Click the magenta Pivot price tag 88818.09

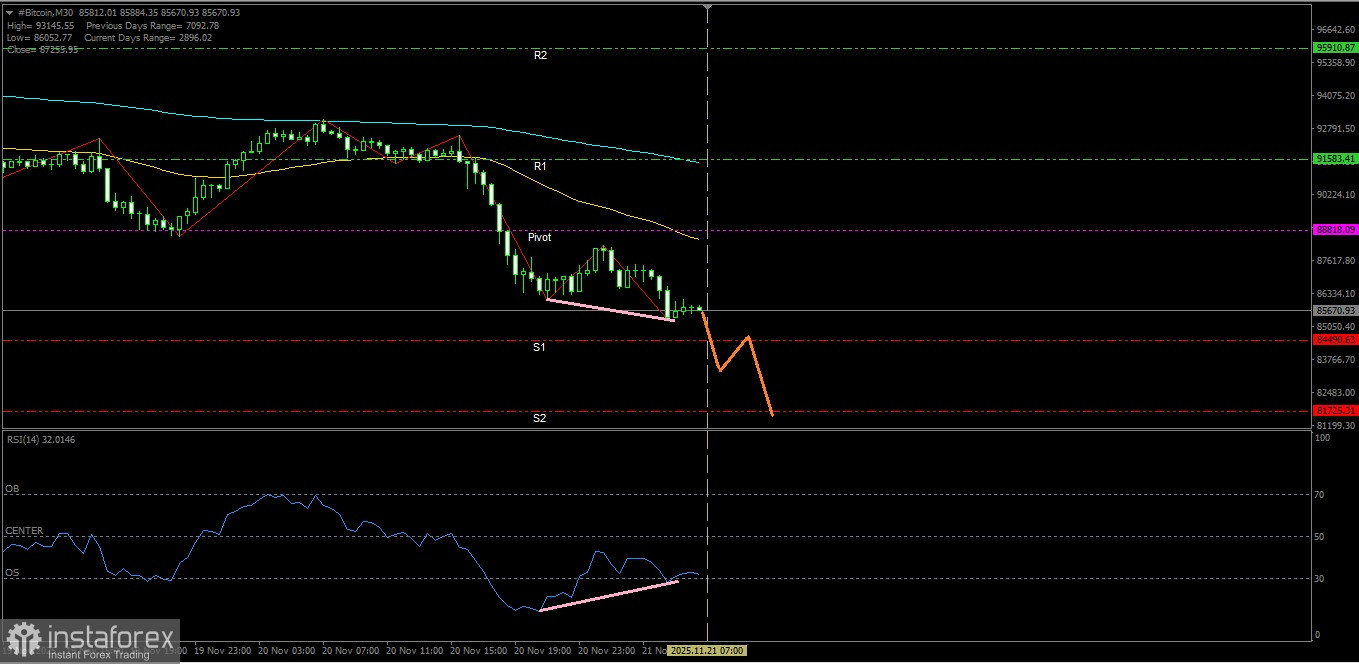coord(1337,230)
